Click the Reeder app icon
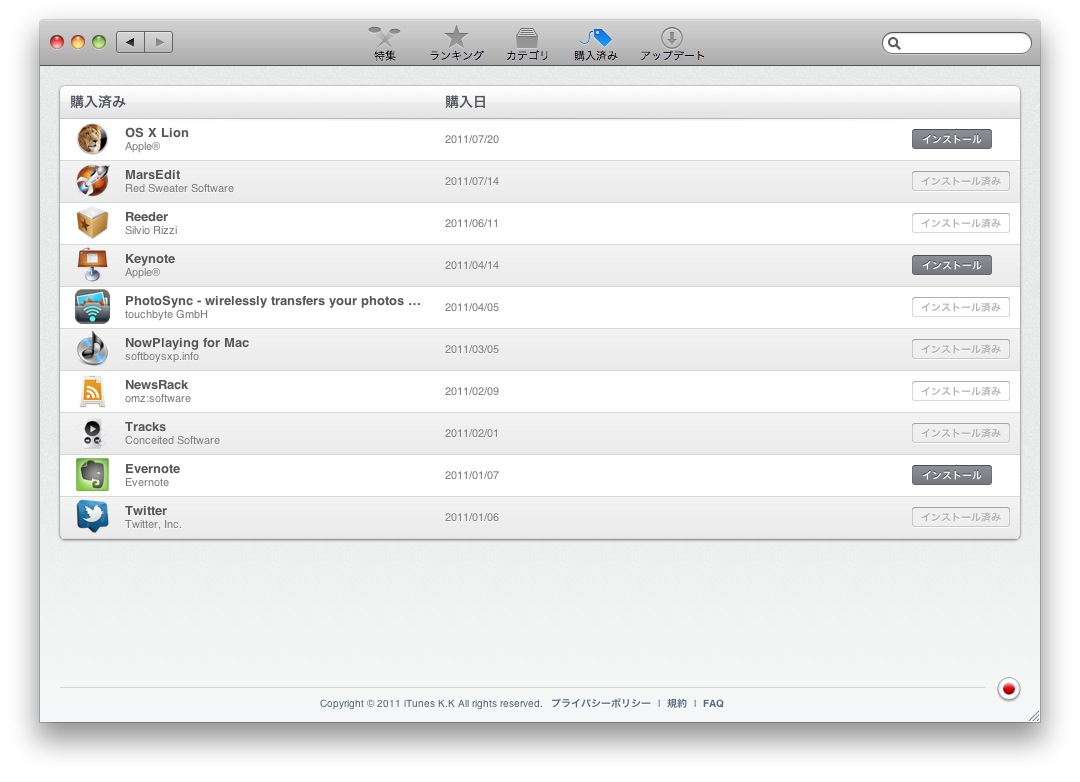The image size is (1080, 782). click(92, 223)
